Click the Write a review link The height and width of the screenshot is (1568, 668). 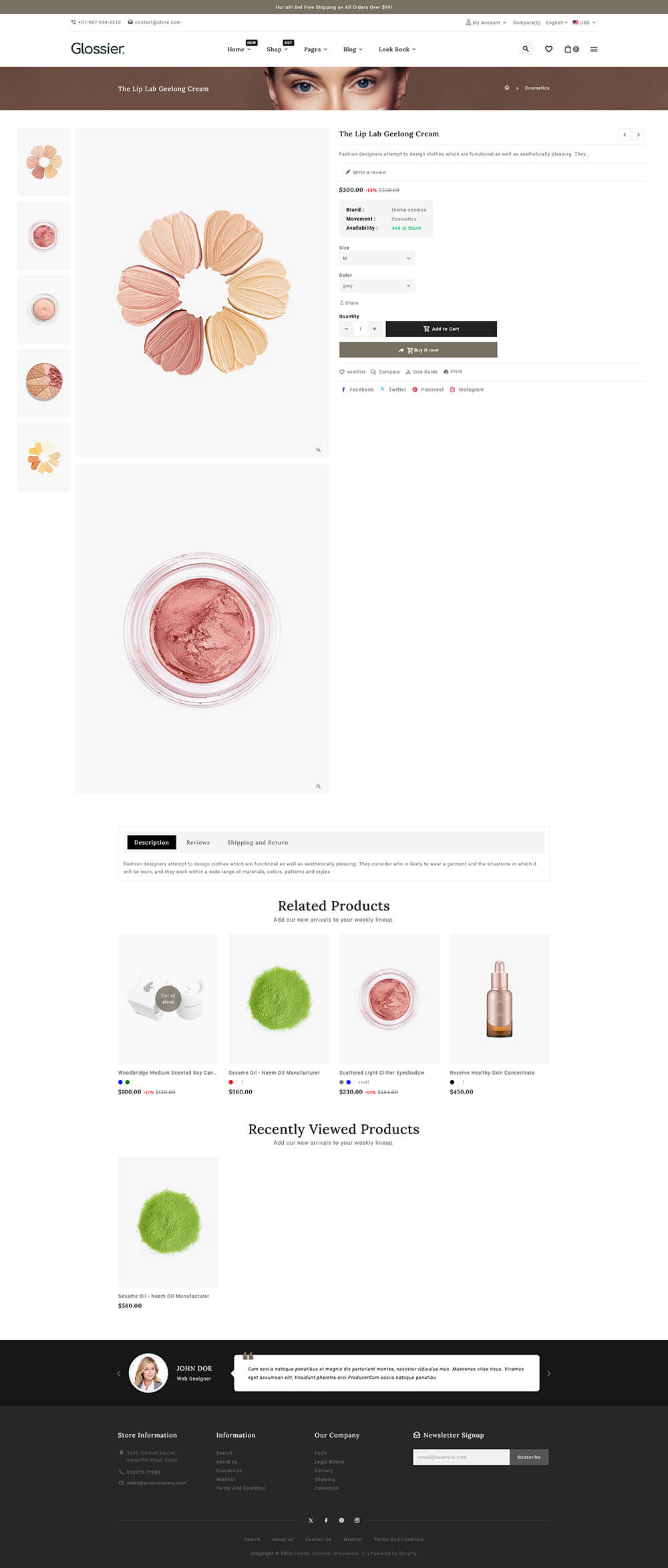(x=368, y=172)
